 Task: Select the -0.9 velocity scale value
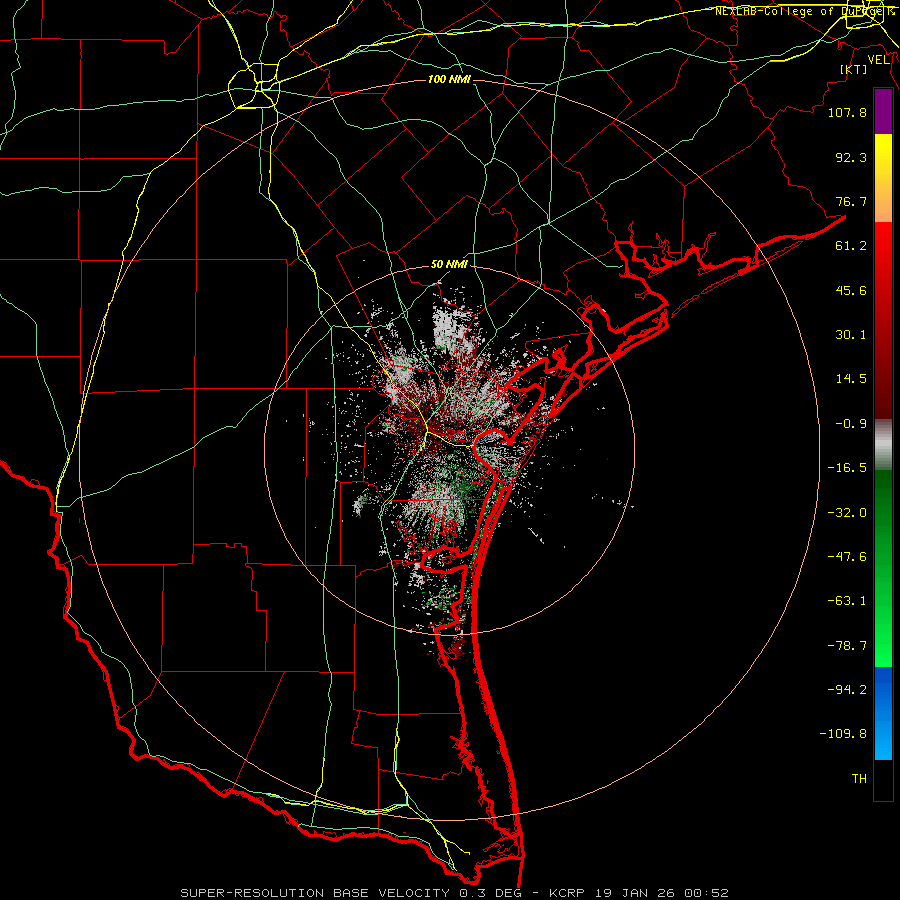click(851, 424)
